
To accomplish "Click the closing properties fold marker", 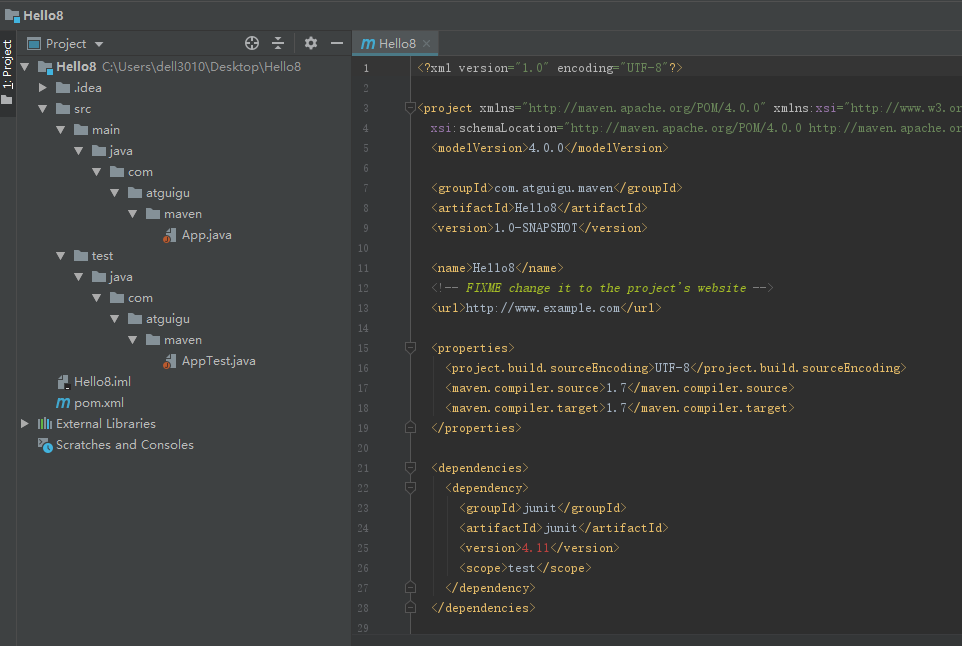I will click(x=410, y=428).
